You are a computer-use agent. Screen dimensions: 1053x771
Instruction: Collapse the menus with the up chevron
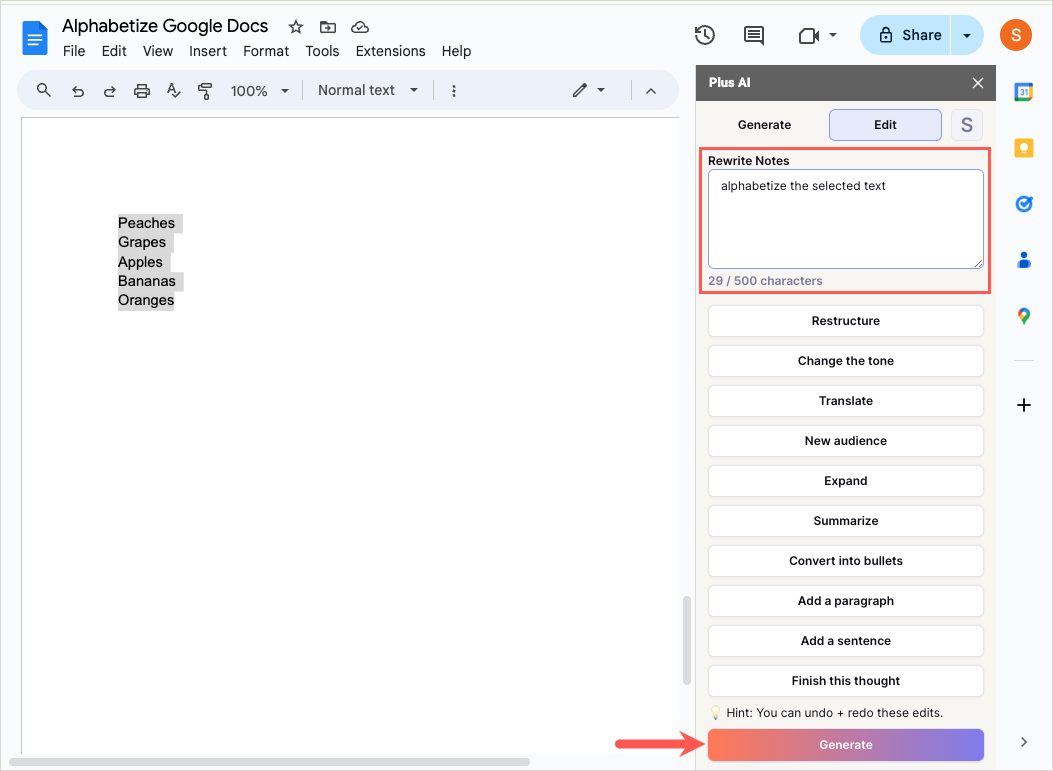(651, 91)
